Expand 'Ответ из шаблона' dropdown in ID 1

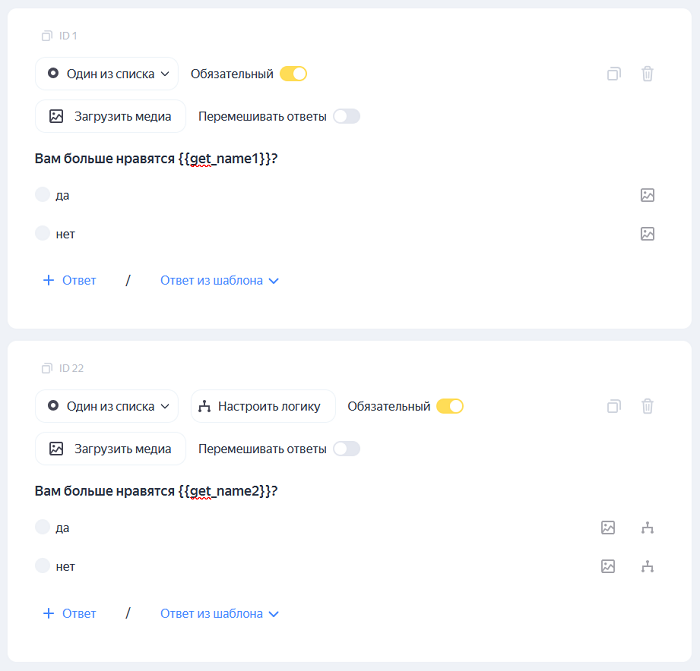[219, 281]
